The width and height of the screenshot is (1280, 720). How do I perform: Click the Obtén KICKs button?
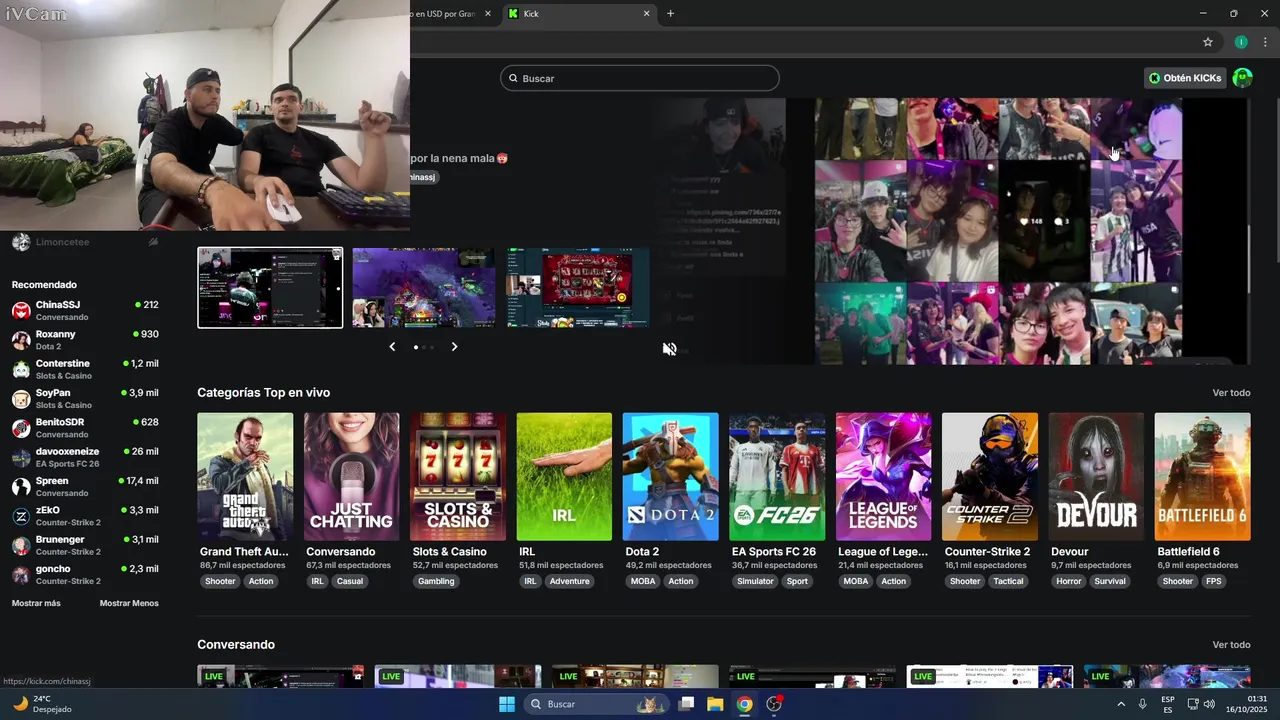click(1185, 78)
